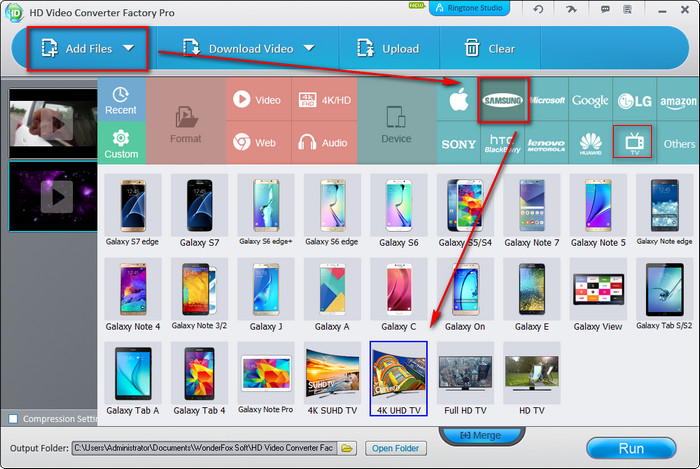The height and width of the screenshot is (469, 700).
Task: Select the Device category
Action: click(x=396, y=121)
